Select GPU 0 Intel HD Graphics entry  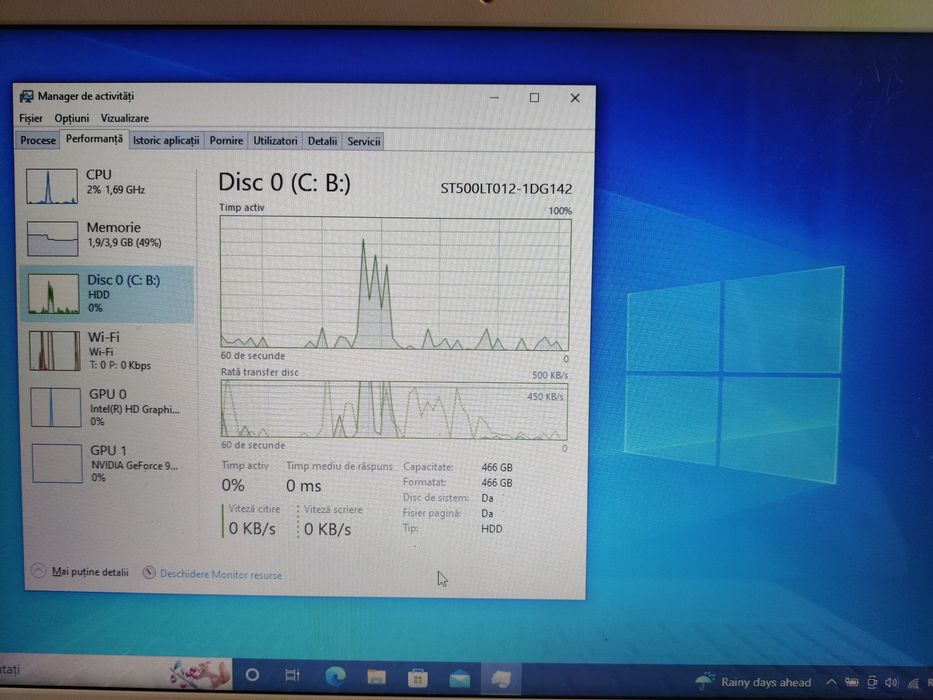click(x=107, y=408)
